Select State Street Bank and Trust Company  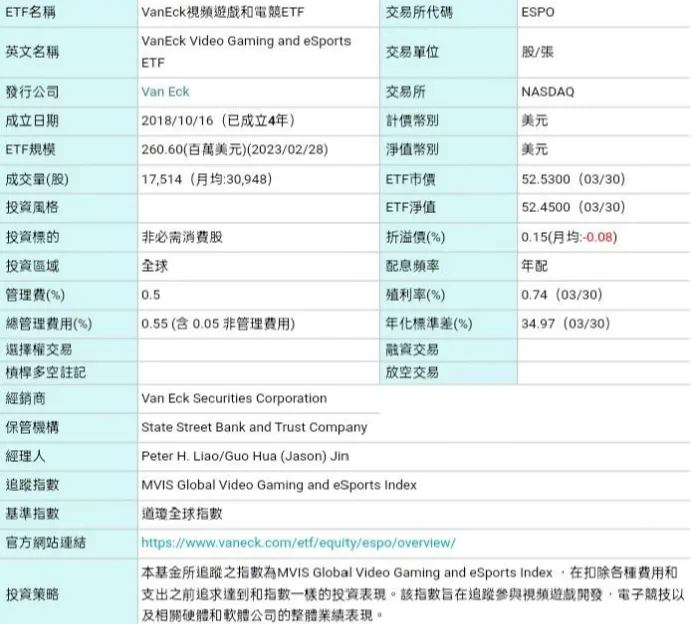[x=254, y=427]
